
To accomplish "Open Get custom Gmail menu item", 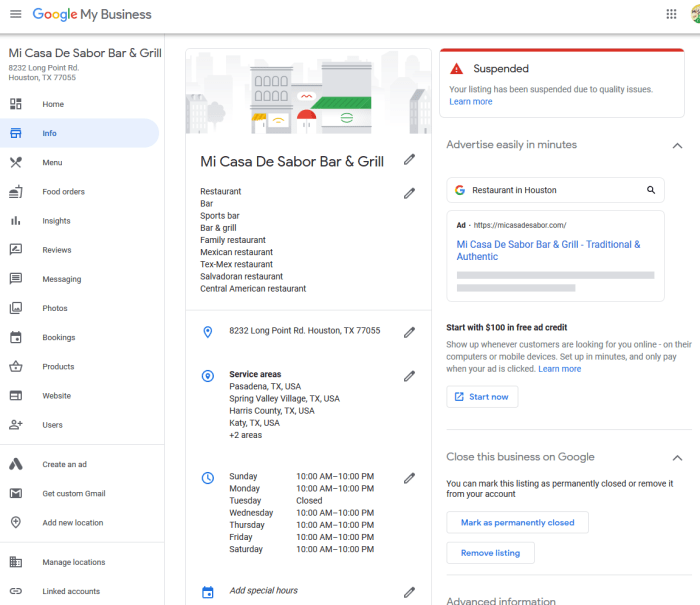I will (74, 493).
